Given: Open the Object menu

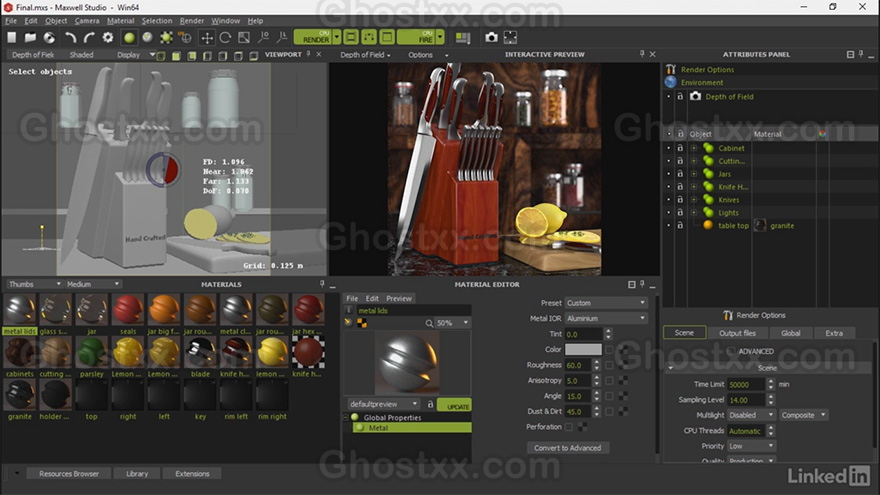Looking at the screenshot, I should pos(56,21).
